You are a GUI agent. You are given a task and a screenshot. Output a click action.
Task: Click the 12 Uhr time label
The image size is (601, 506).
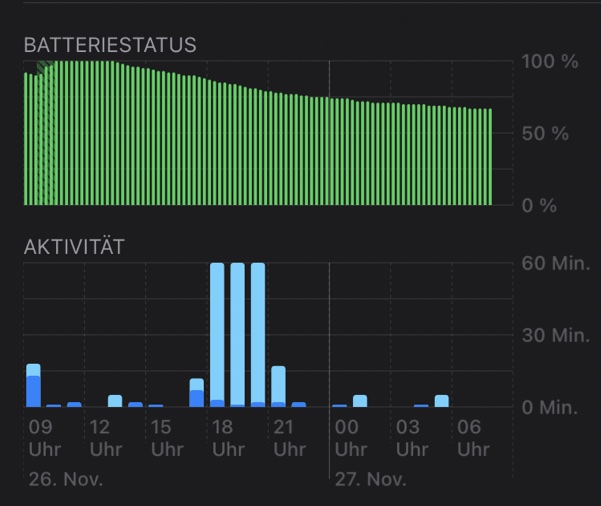(x=106, y=438)
